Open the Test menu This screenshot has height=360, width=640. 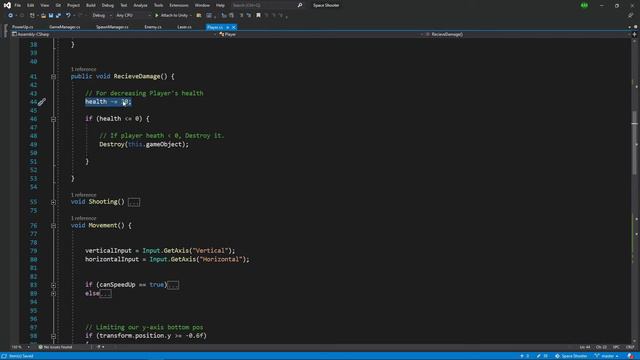tap(124, 5)
